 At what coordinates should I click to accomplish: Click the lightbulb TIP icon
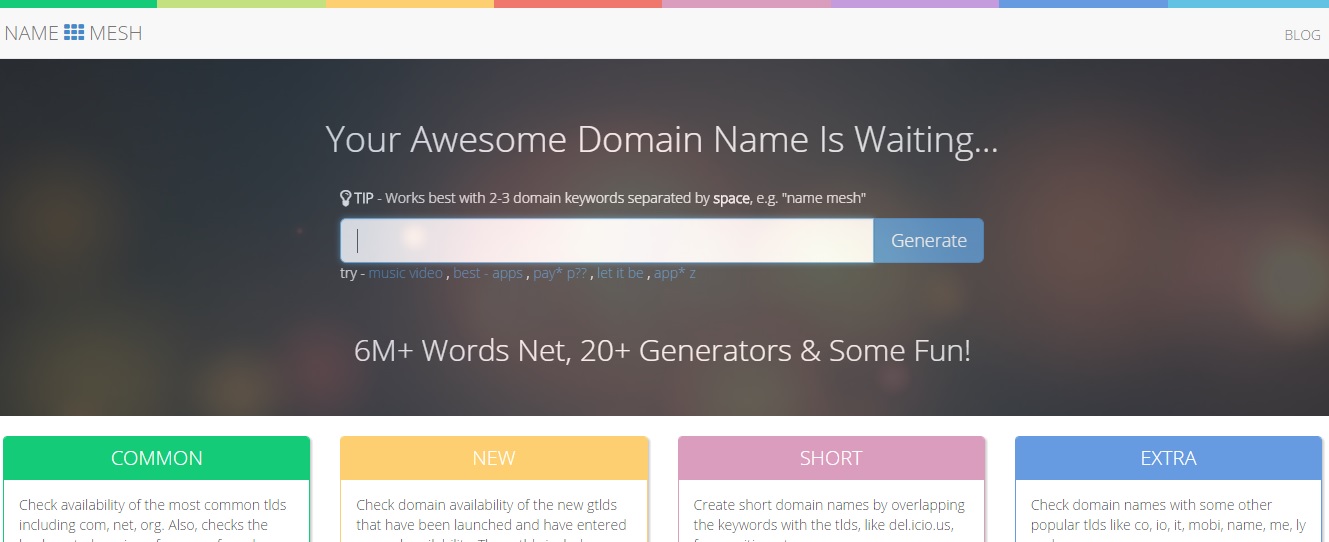(x=346, y=198)
